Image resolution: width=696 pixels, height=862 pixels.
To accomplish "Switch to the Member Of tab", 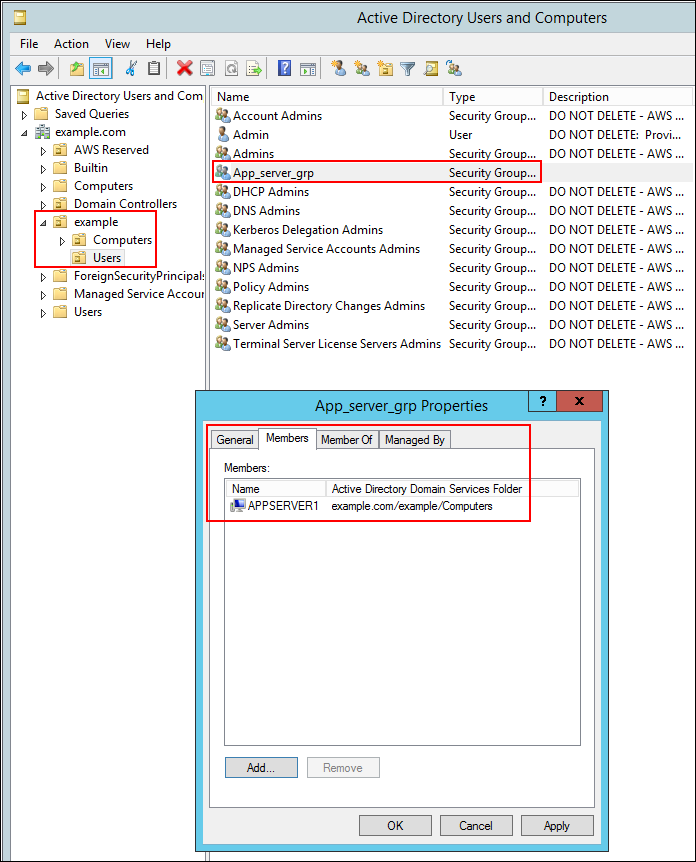I will point(346,440).
